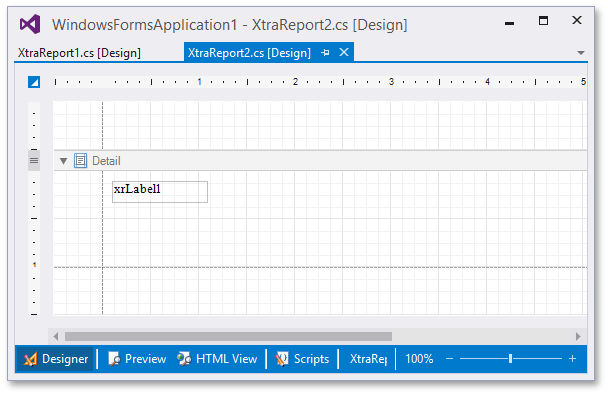Select the xrLabel1 control
The width and height of the screenshot is (608, 395).
point(160,191)
